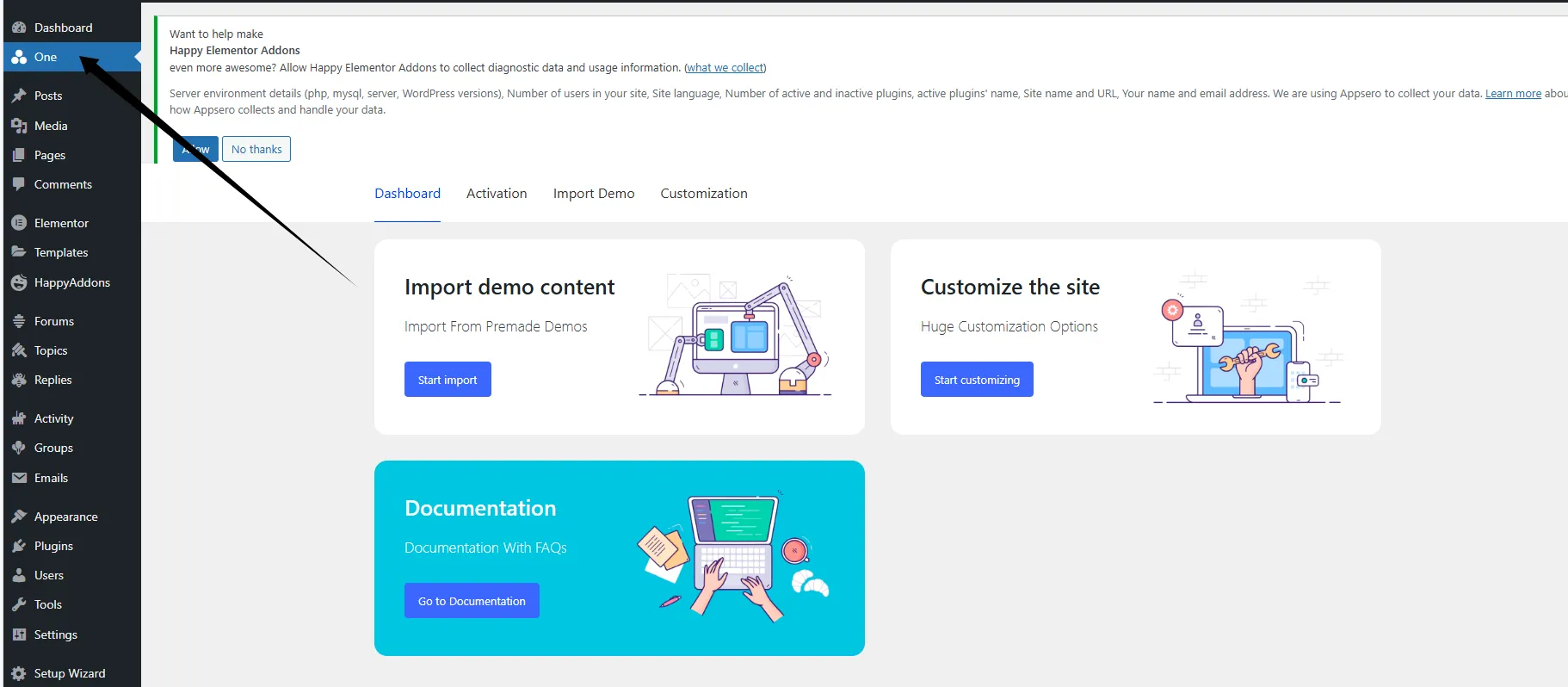This screenshot has width=1568, height=687.
Task: Click the Settings sliders icon
Action: point(19,634)
